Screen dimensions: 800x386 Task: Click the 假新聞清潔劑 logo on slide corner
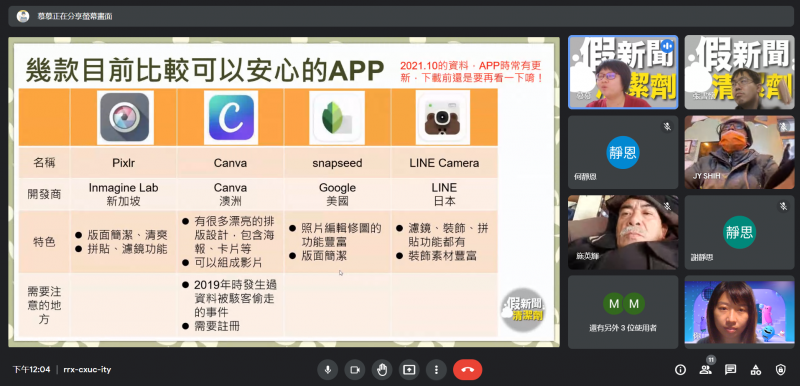(x=522, y=311)
